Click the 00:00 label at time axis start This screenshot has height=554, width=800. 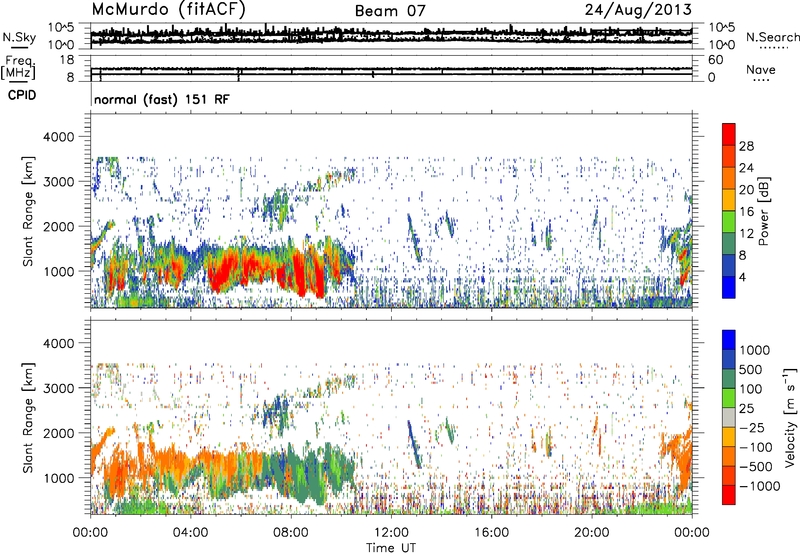pyautogui.click(x=90, y=533)
